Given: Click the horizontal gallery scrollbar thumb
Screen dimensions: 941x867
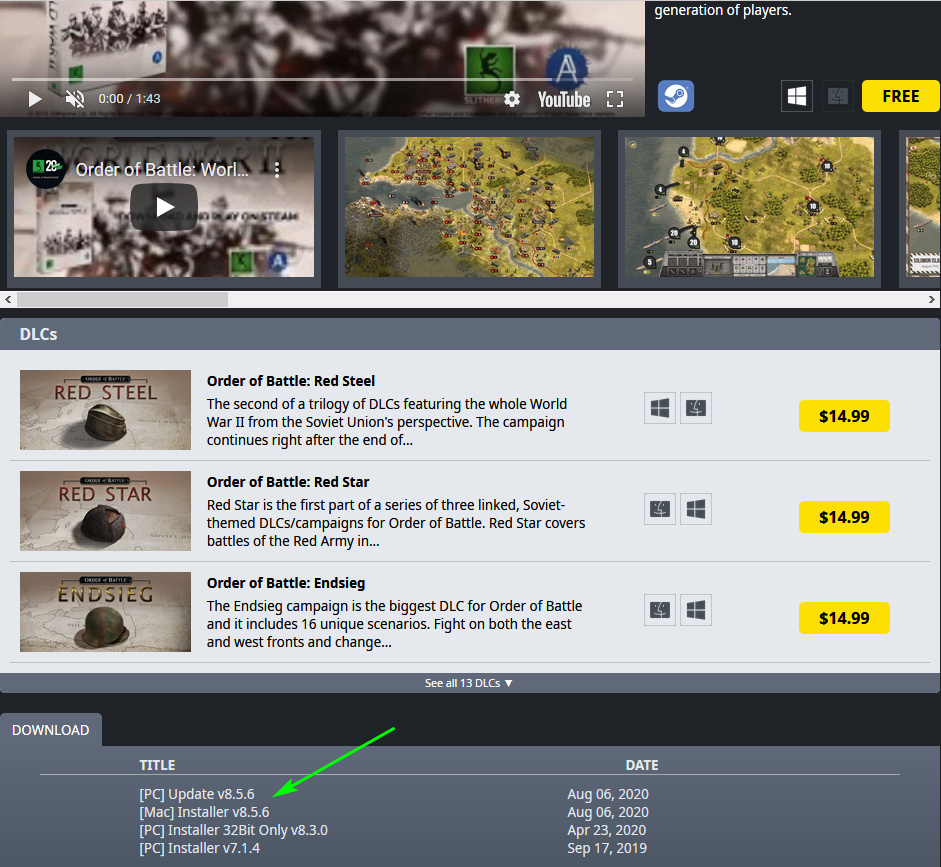Looking at the screenshot, I should pyautogui.click(x=122, y=299).
